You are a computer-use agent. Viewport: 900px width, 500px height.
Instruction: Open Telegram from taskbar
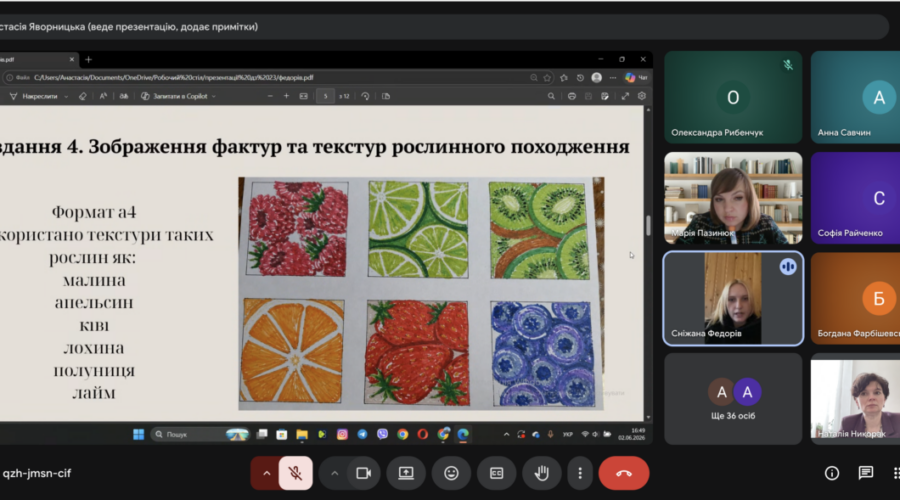(362, 435)
